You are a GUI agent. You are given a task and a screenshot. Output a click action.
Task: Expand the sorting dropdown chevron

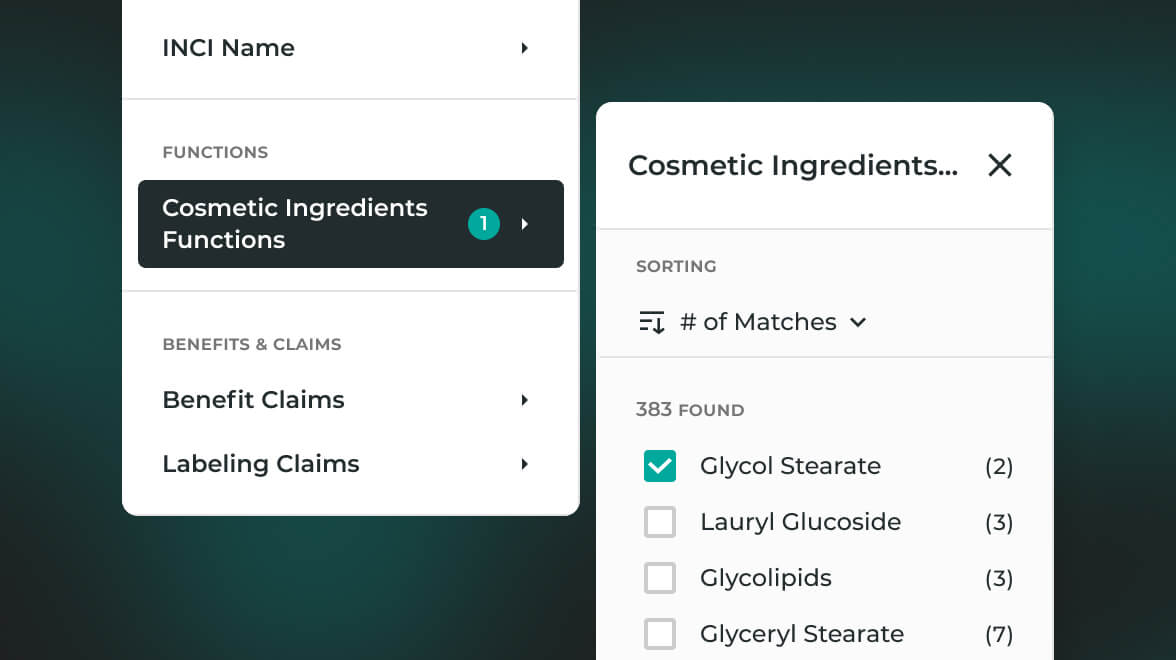857,322
